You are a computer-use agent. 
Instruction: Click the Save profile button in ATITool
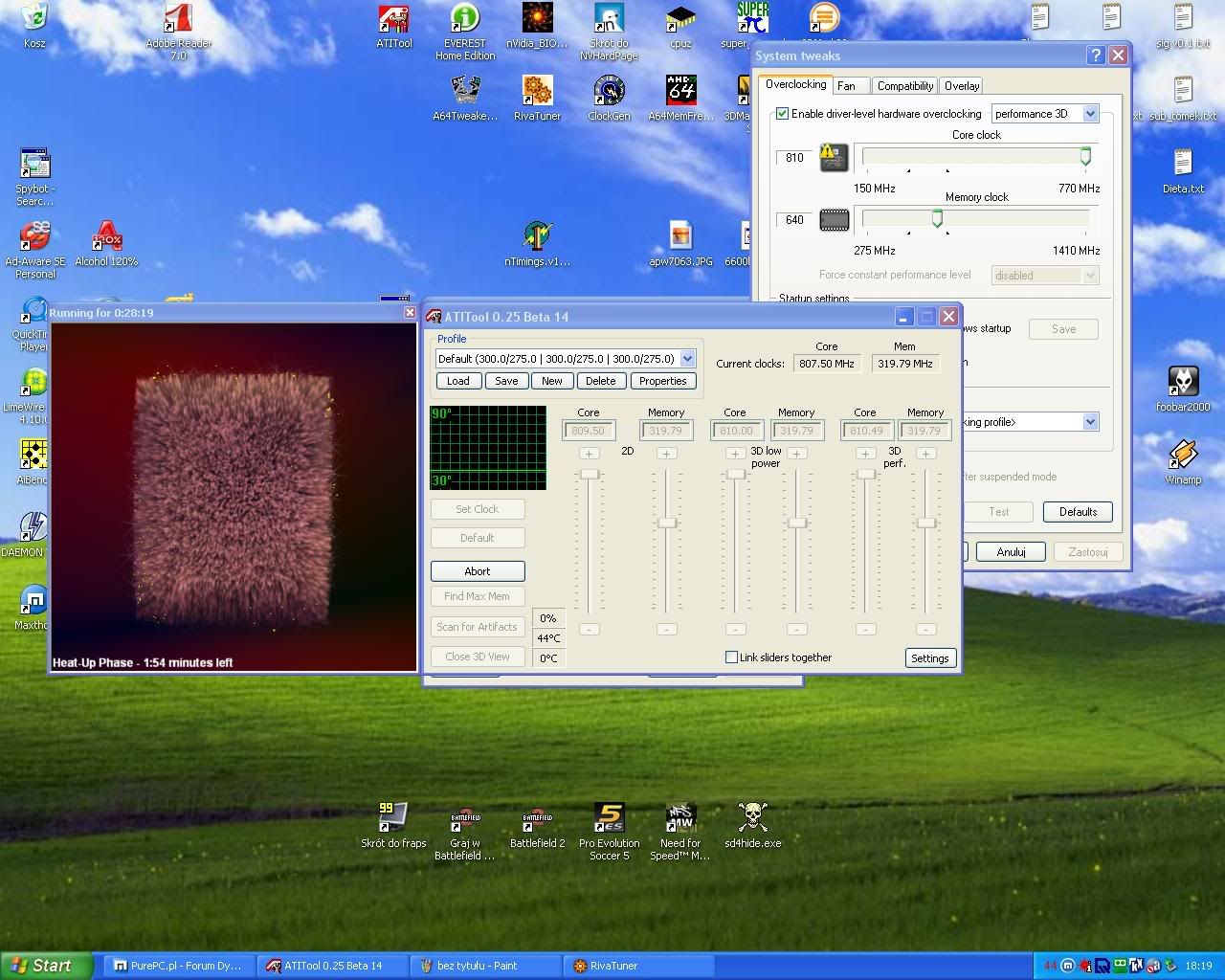[506, 381]
